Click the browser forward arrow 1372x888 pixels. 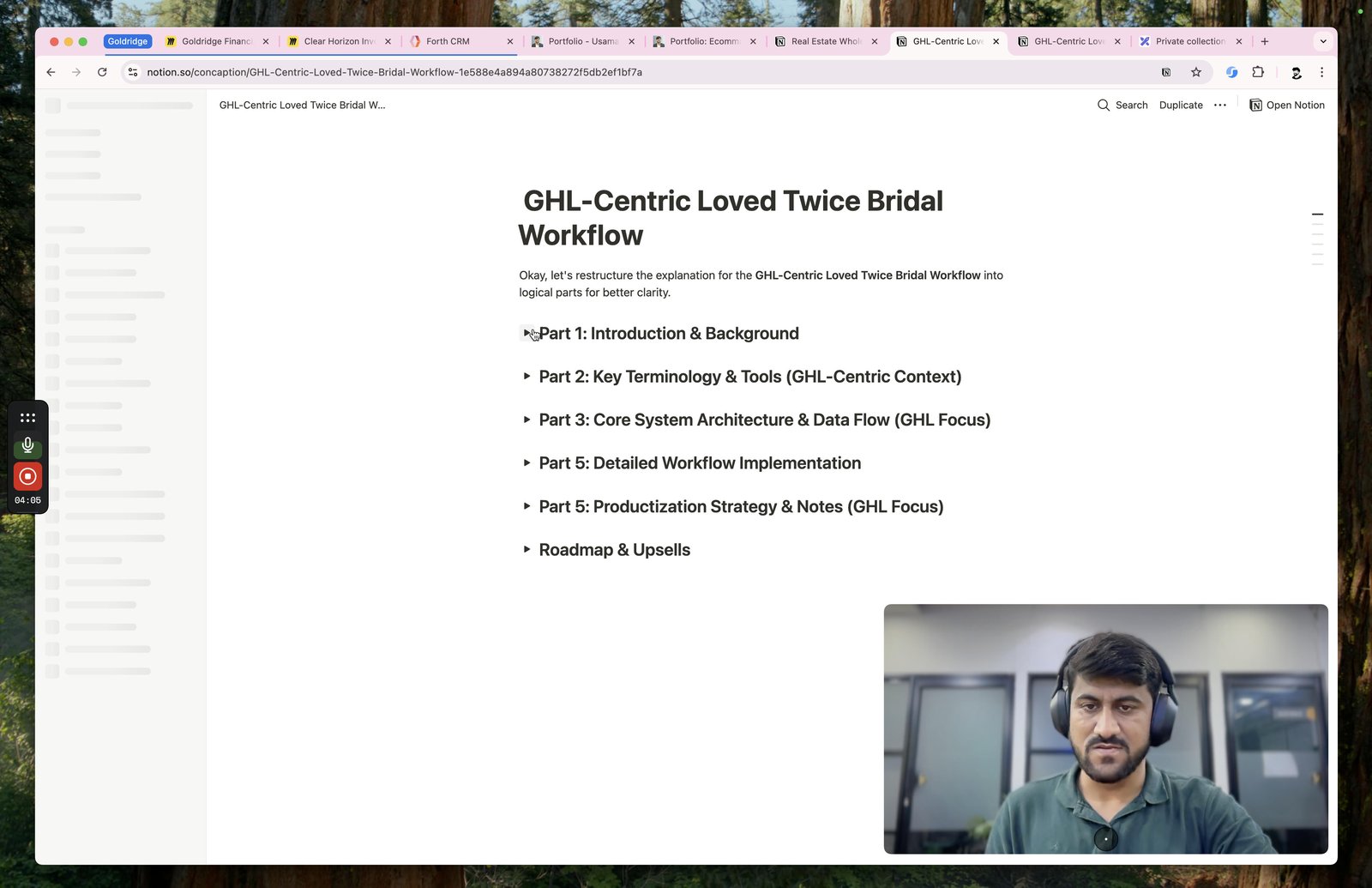point(76,72)
